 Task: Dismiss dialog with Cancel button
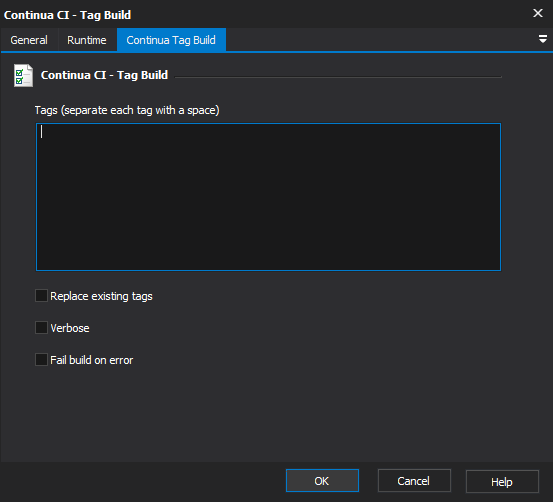point(414,480)
